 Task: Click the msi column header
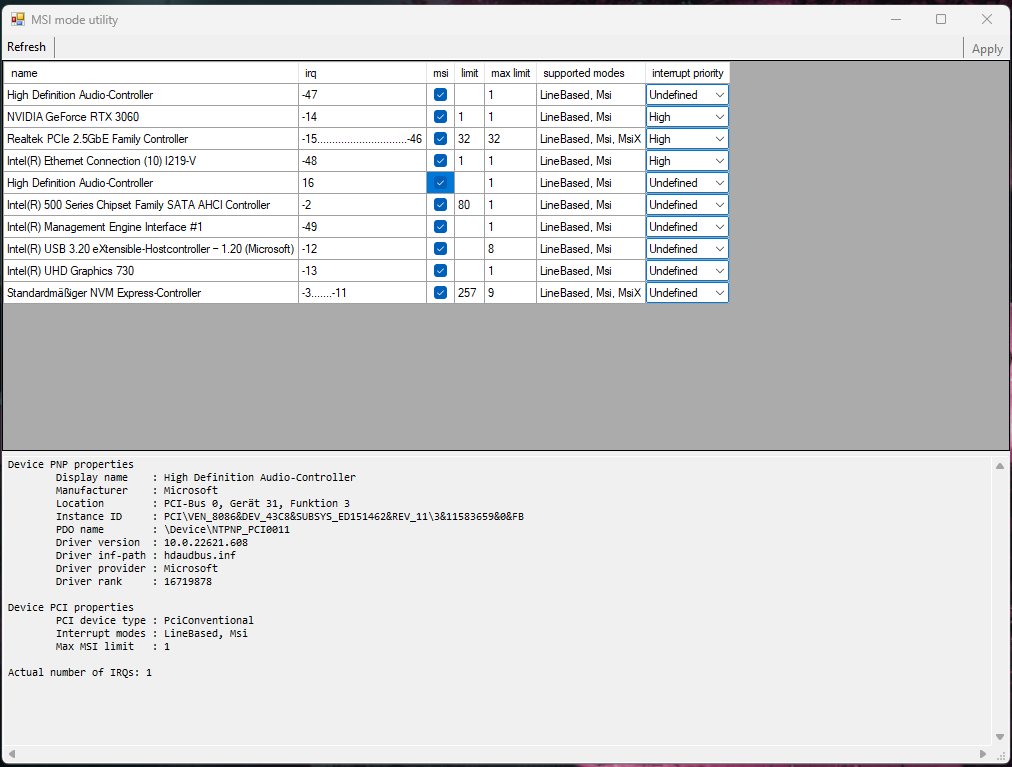pyautogui.click(x=440, y=73)
